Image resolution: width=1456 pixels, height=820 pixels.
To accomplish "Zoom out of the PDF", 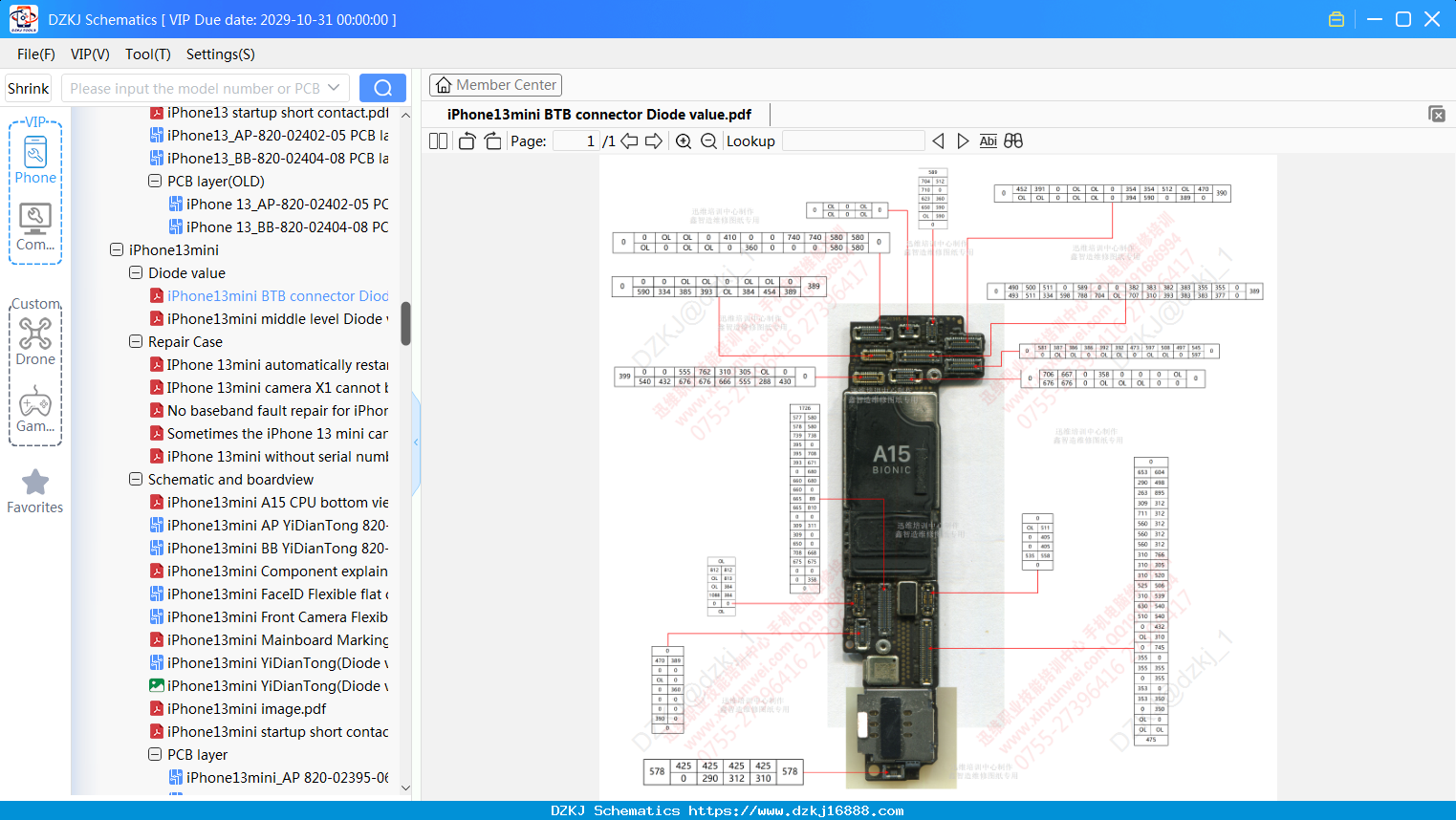I will pyautogui.click(x=708, y=141).
